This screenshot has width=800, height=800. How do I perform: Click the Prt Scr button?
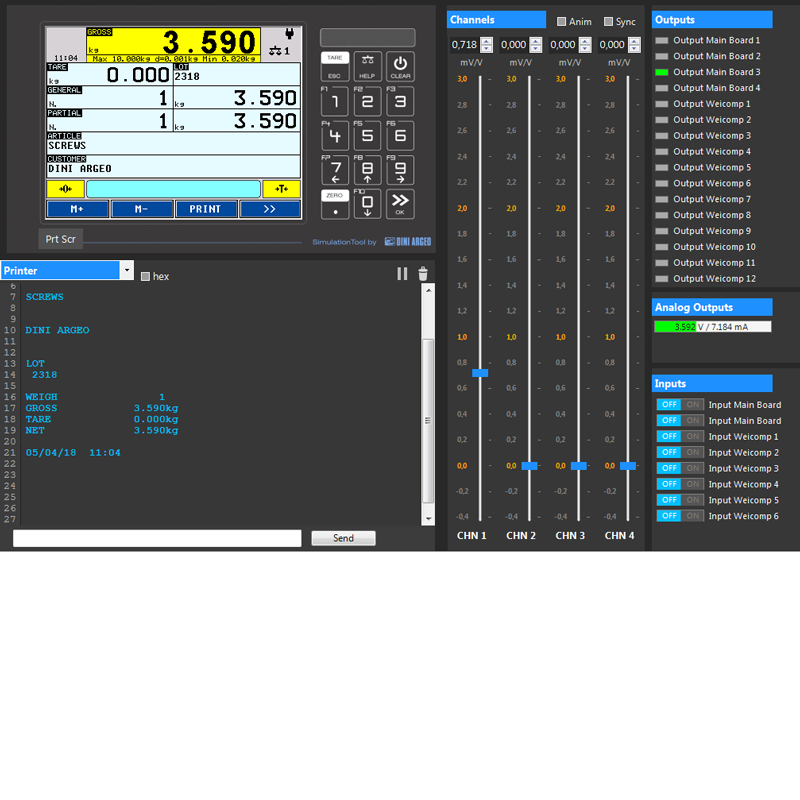[60, 239]
